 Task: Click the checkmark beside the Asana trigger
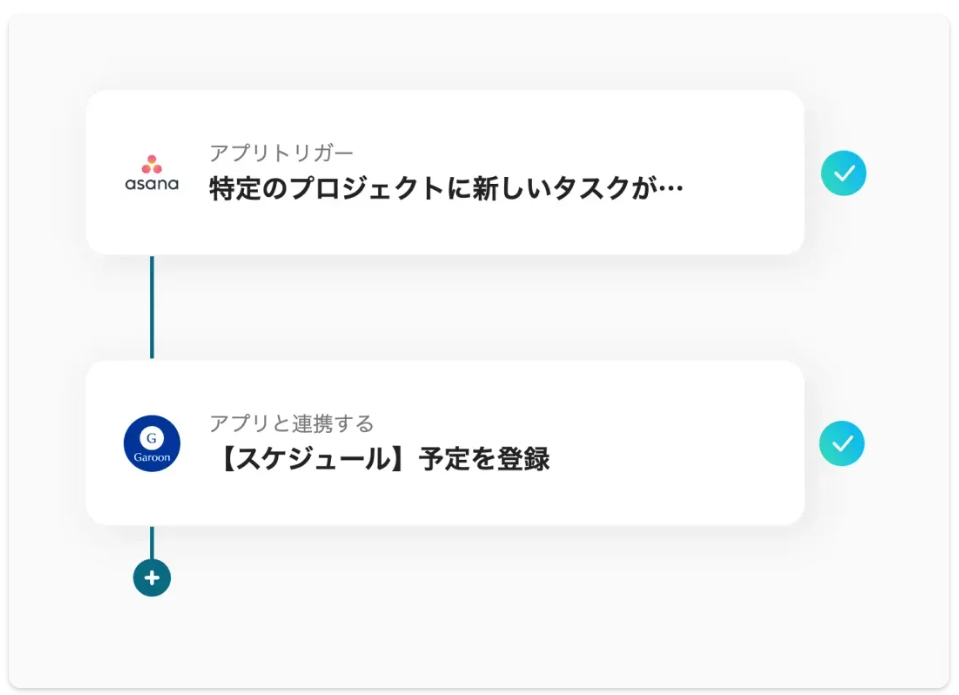click(843, 173)
